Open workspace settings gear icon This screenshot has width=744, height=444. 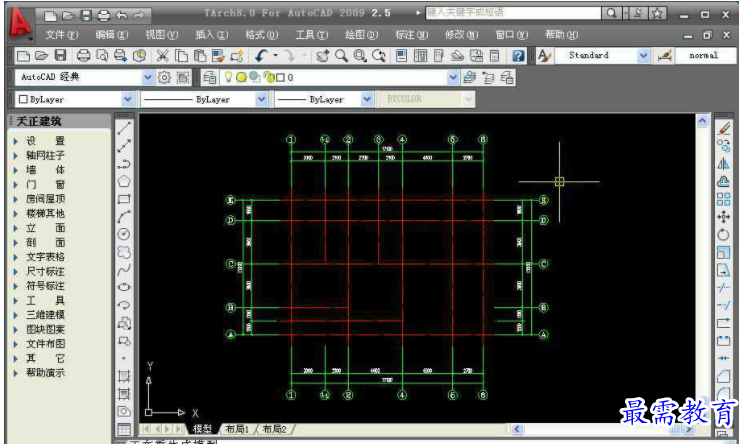pyautogui.click(x=164, y=77)
